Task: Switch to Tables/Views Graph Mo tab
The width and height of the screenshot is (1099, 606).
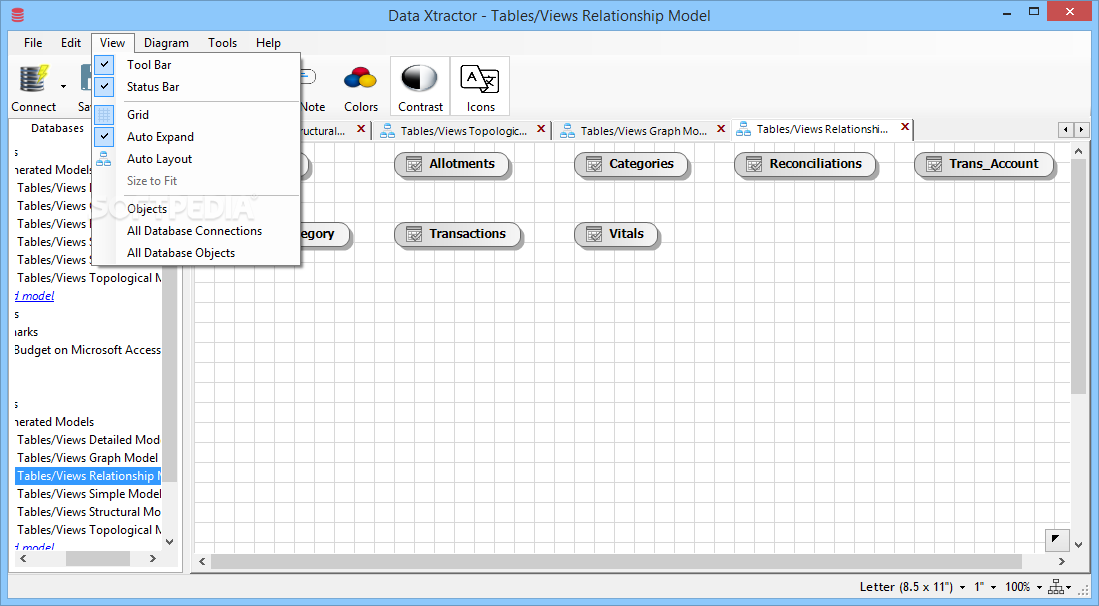Action: click(643, 131)
